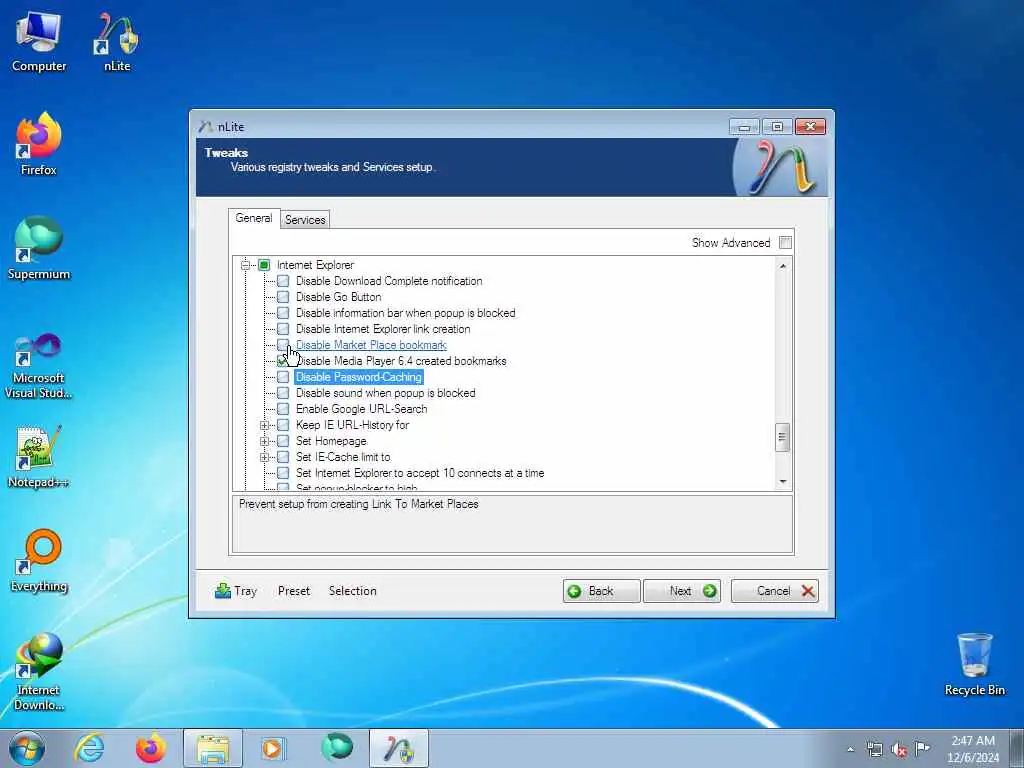1024x768 pixels.
Task: Open the Selection menu
Action: click(x=353, y=591)
